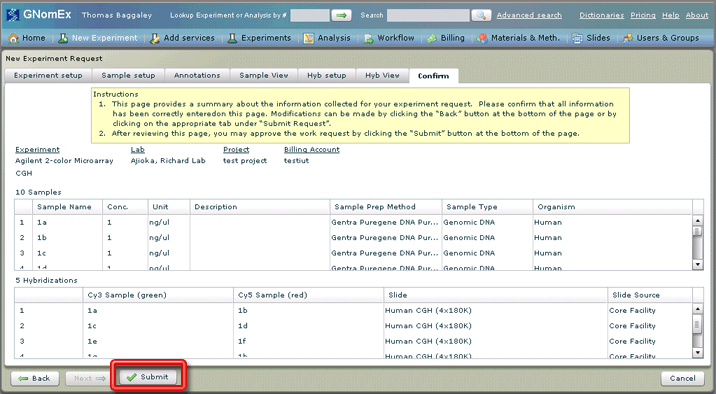This screenshot has width=716, height=394.
Task: Click the GNomEx logo icon
Action: (x=13, y=15)
